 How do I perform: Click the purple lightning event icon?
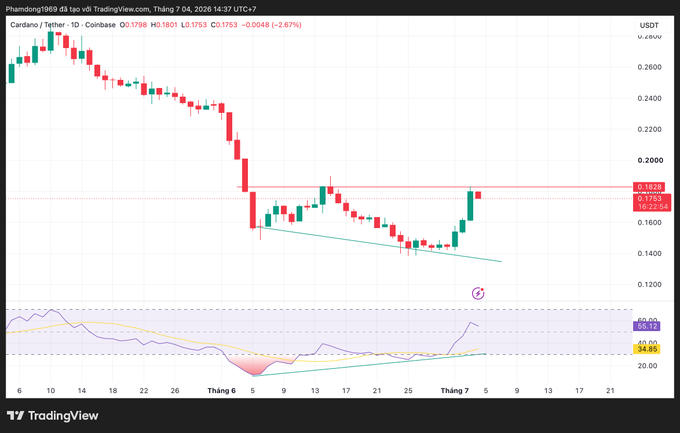(x=478, y=293)
